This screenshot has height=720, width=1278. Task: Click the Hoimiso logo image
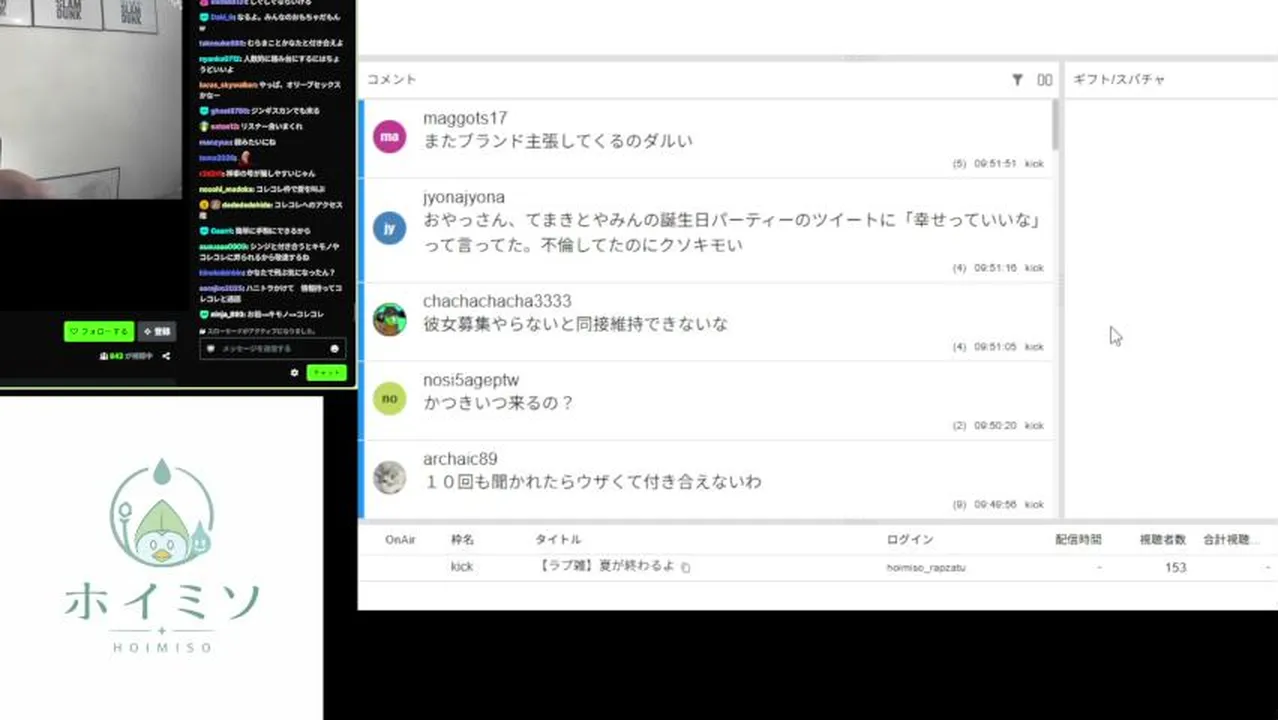tap(162, 557)
